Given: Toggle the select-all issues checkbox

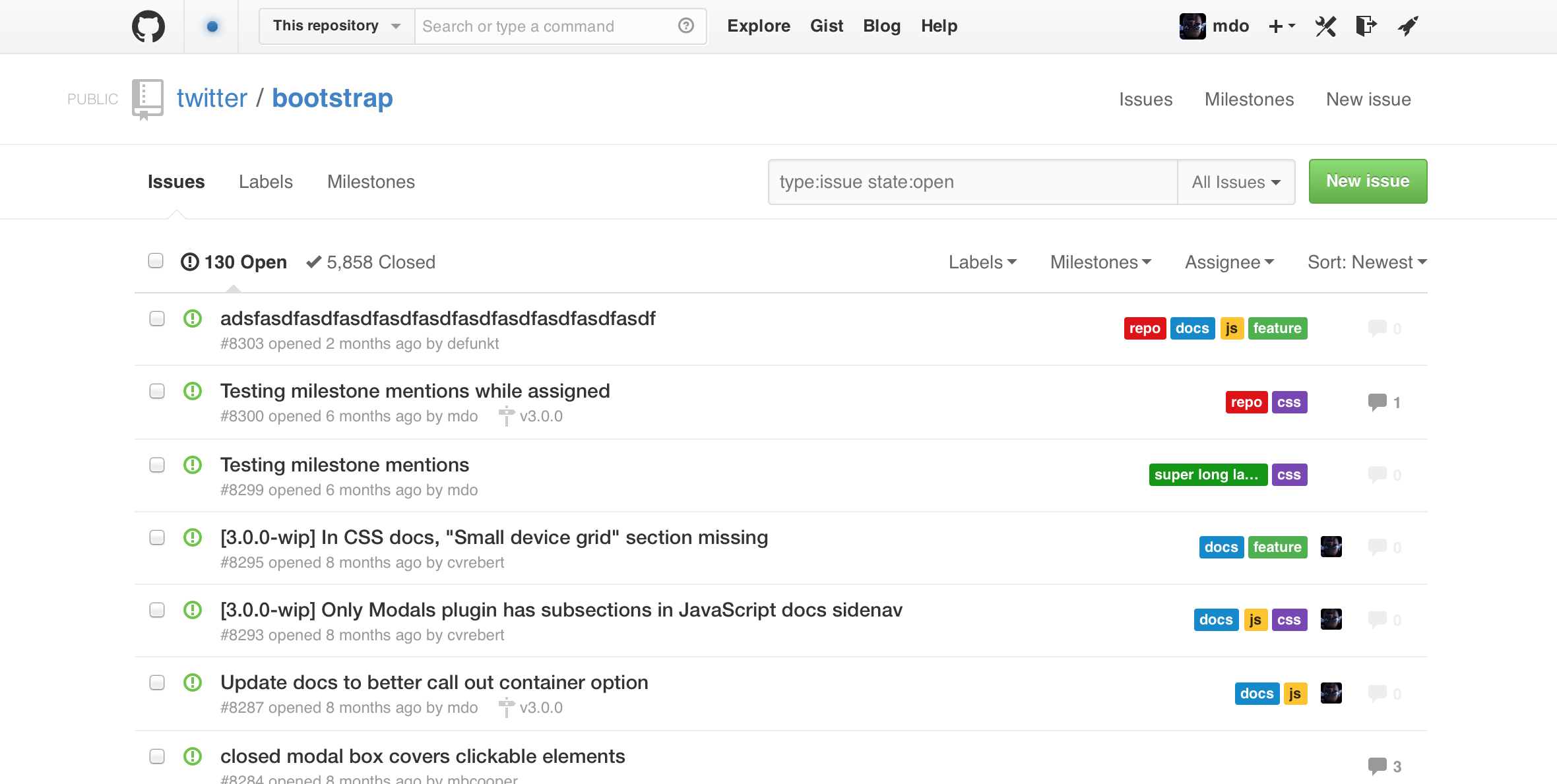Looking at the screenshot, I should point(156,261).
